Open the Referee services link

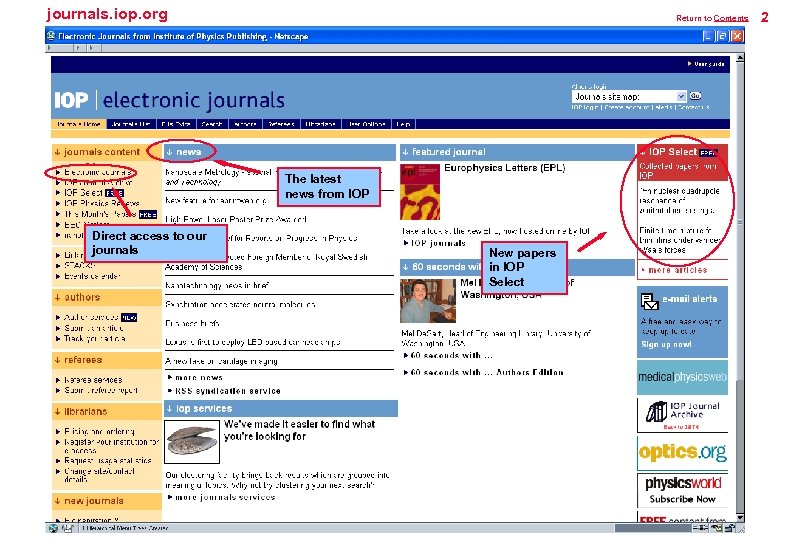coord(93,379)
